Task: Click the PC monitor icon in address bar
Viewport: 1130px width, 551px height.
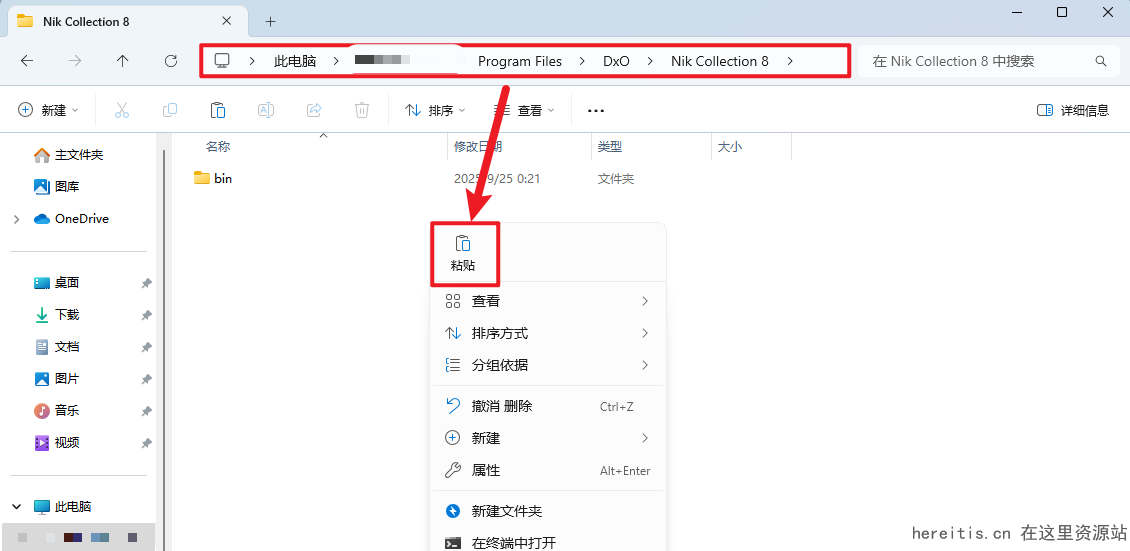Action: 222,61
